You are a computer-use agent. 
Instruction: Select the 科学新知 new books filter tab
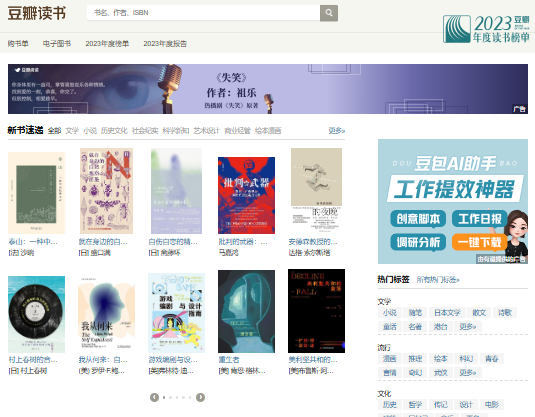click(176, 131)
